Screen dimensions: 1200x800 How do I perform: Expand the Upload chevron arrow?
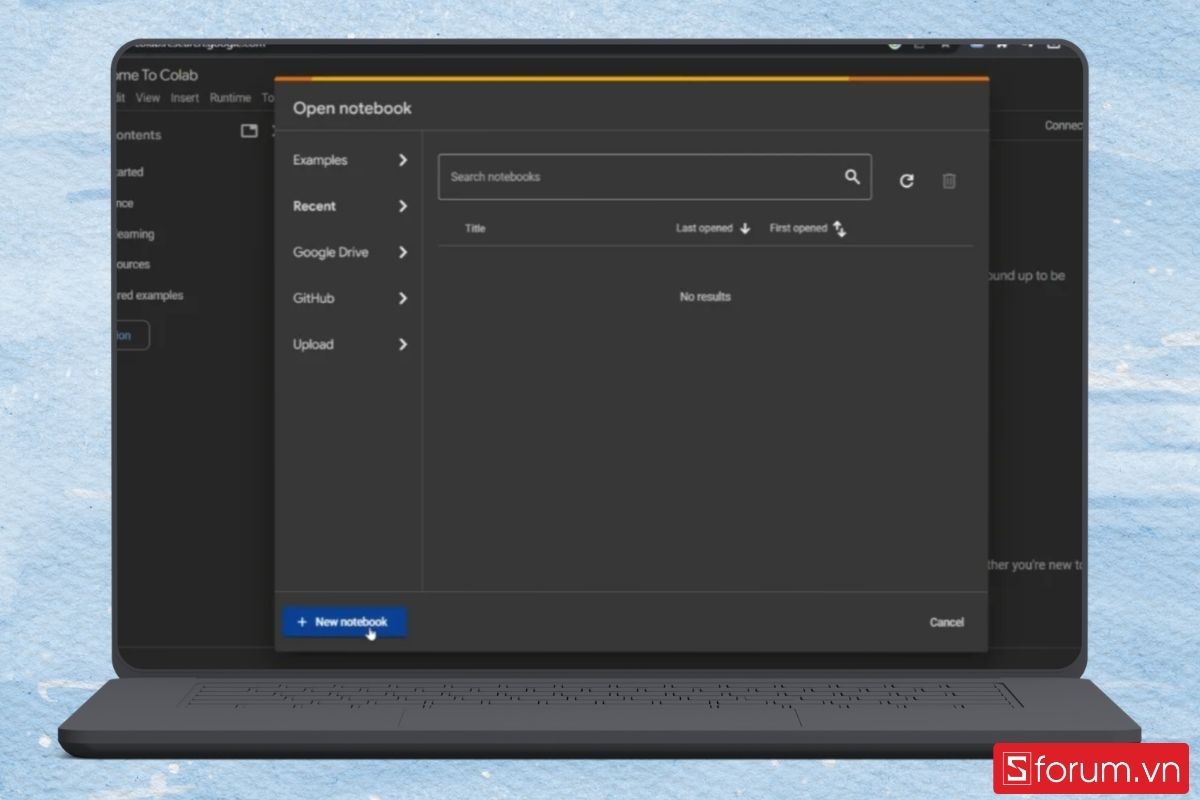(403, 344)
